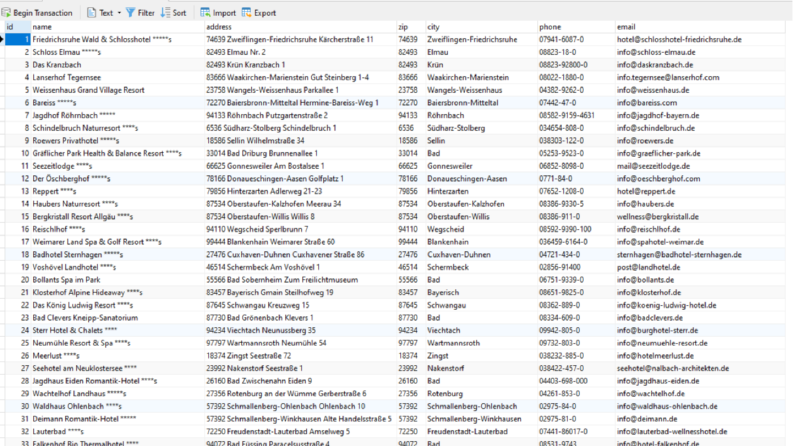Image resolution: width=793 pixels, height=446 pixels.
Task: Click the Export label in toolbar
Action: tap(265, 13)
